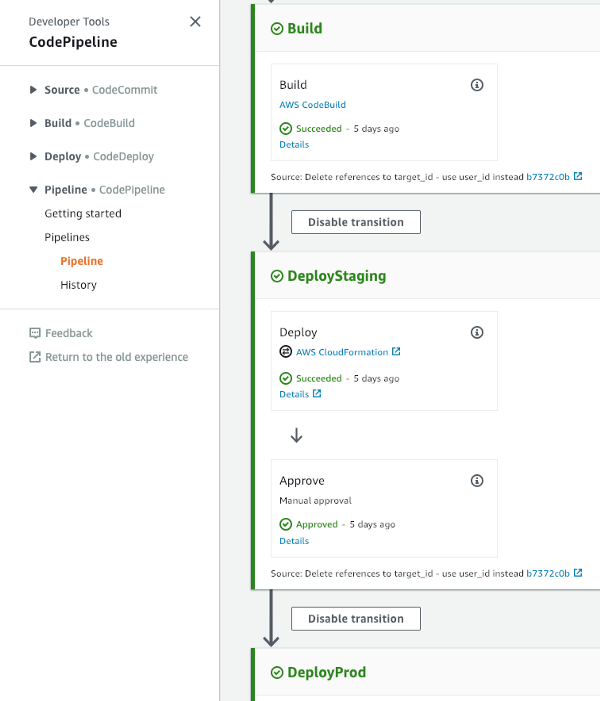Image resolution: width=600 pixels, height=701 pixels.
Task: Click external link icon next to Deploy Details
Action: (317, 393)
